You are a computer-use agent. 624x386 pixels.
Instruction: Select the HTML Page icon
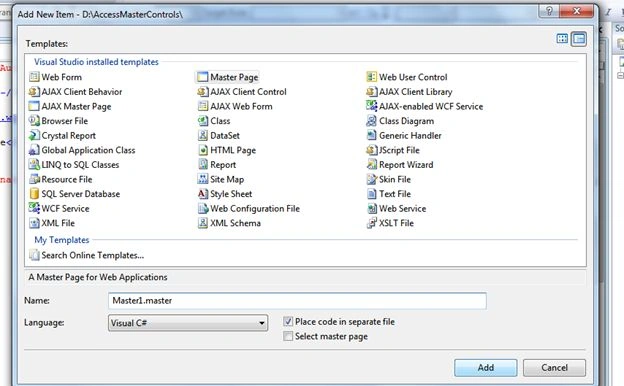point(203,150)
